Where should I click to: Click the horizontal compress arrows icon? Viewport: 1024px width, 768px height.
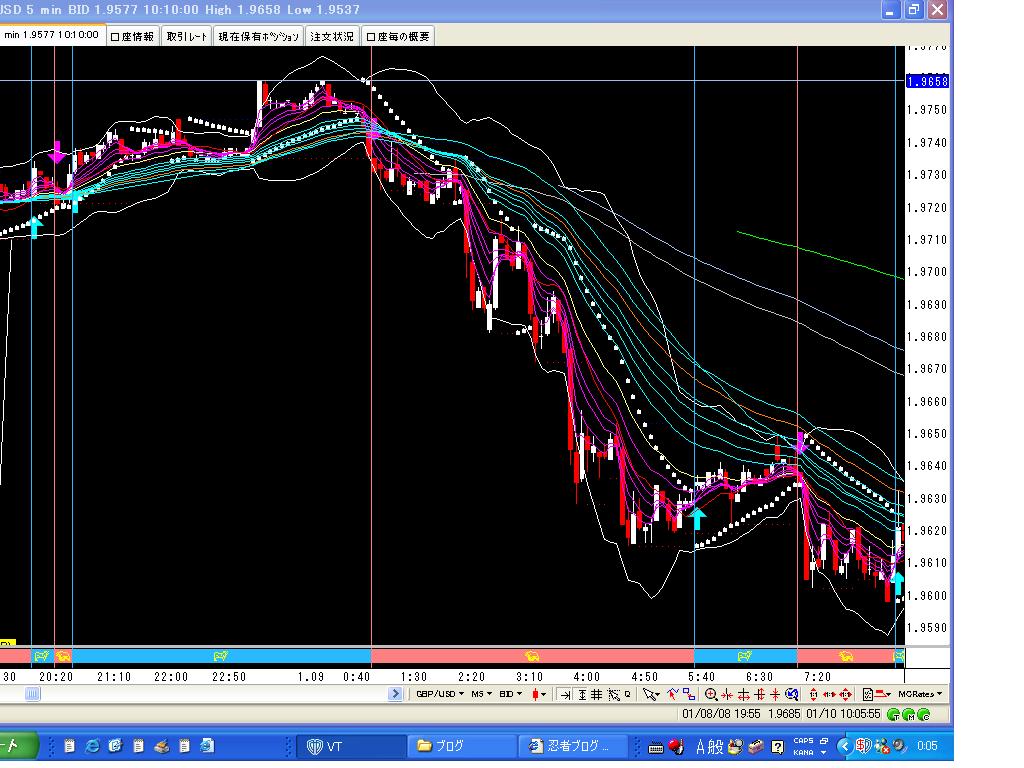727,695
